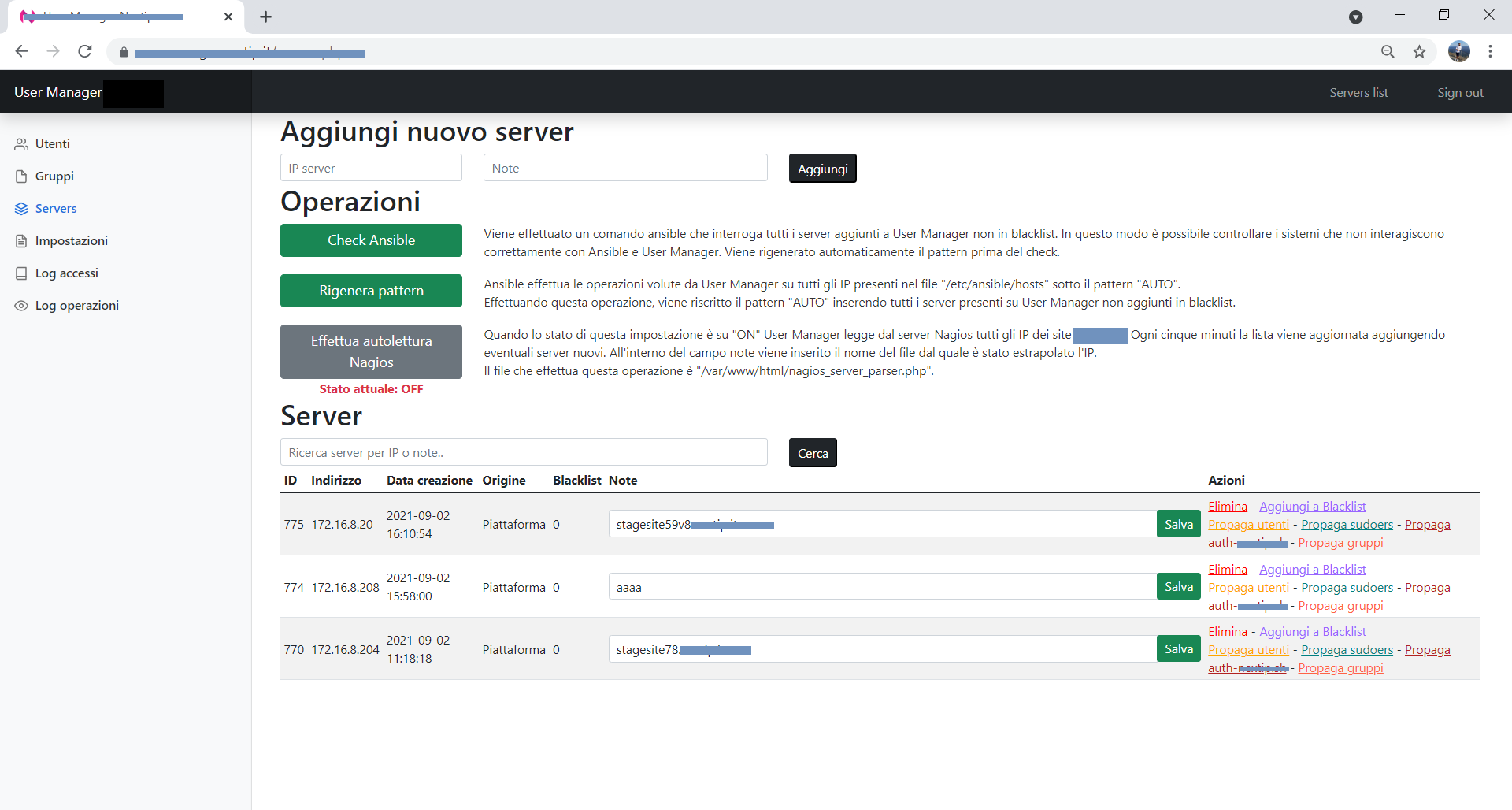The height and width of the screenshot is (810, 1512).
Task: Focus the new server Note field
Action: [x=625, y=168]
